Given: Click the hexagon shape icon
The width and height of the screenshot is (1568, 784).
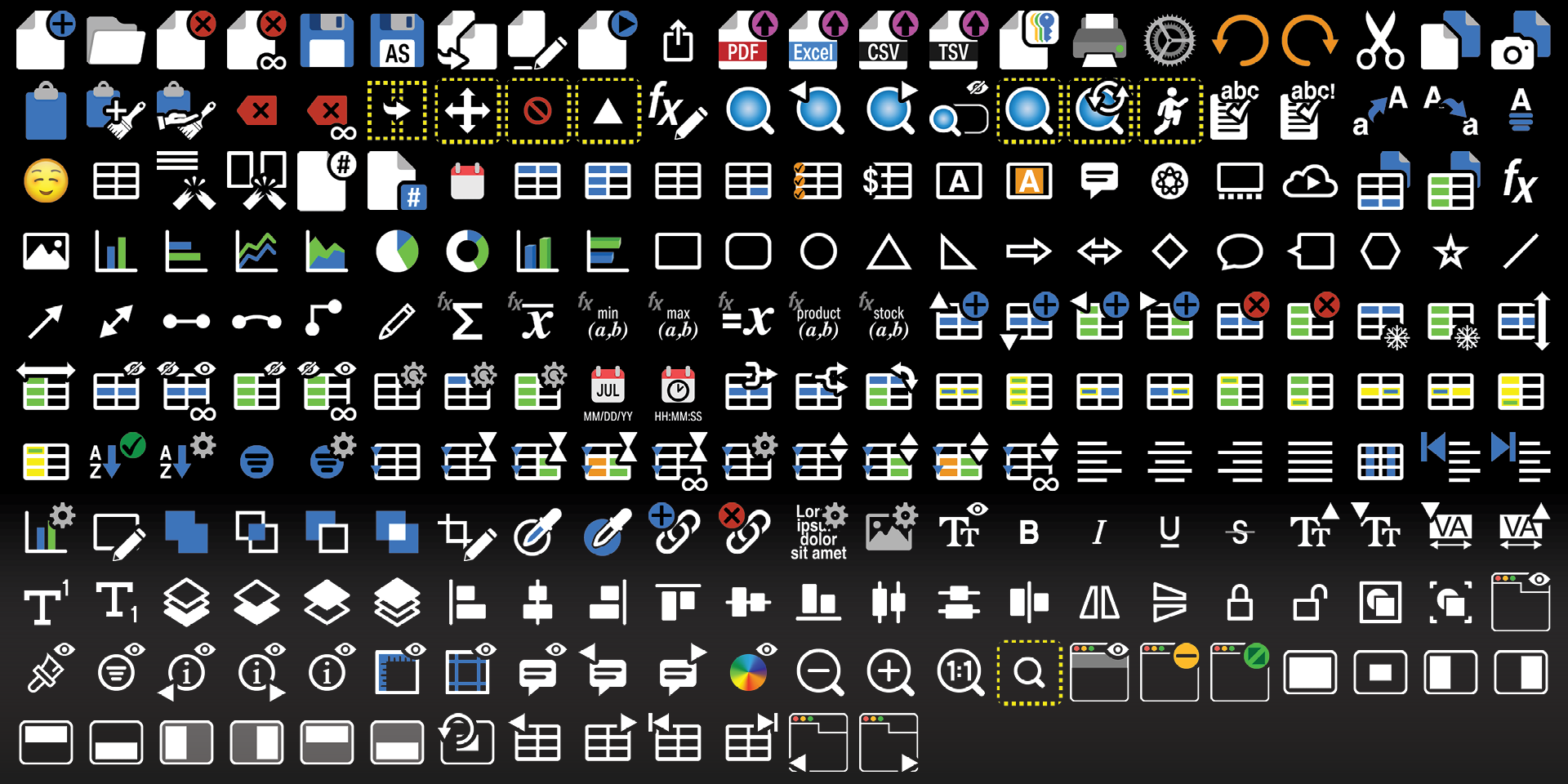Looking at the screenshot, I should pos(1380,252).
